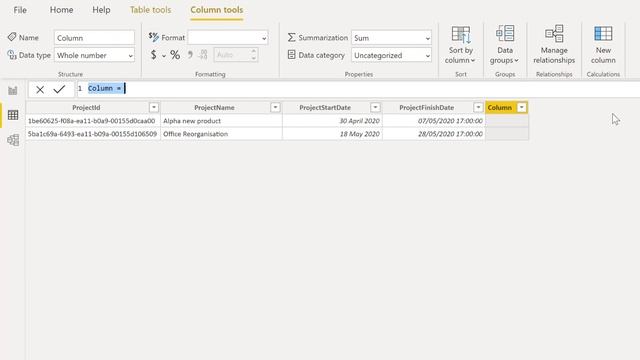Image resolution: width=640 pixels, height=360 pixels.
Task: Open the Format dropdown
Action: point(228,38)
